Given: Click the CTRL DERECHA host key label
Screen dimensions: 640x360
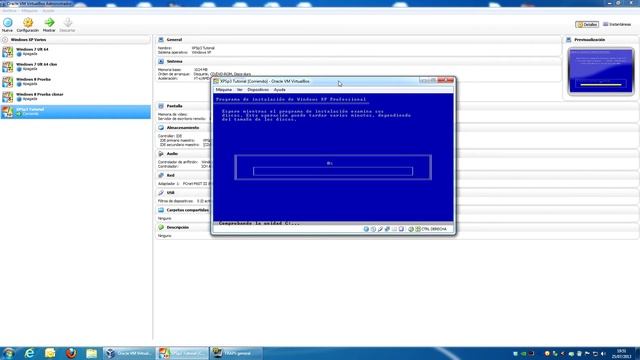Looking at the screenshot, I should (x=434, y=229).
